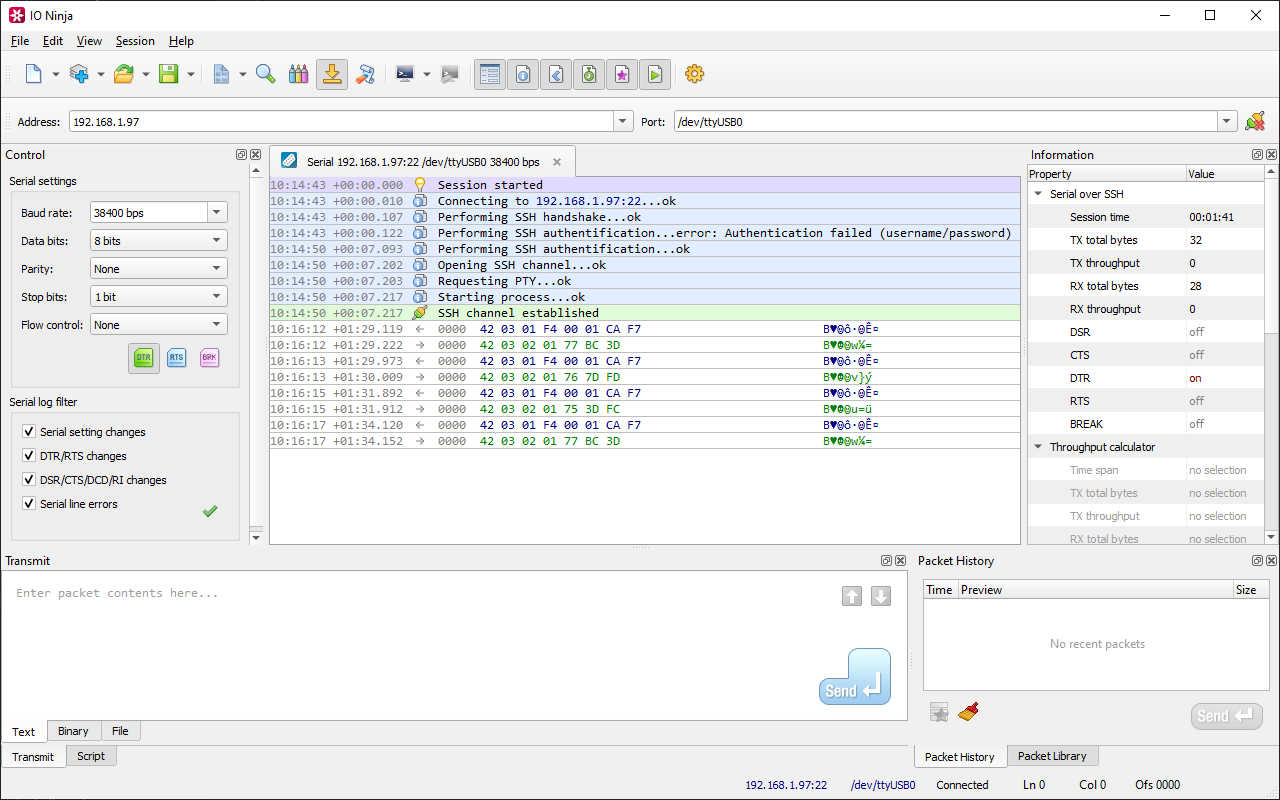
Task: Select the 'Session started' log line
Action: (x=645, y=185)
